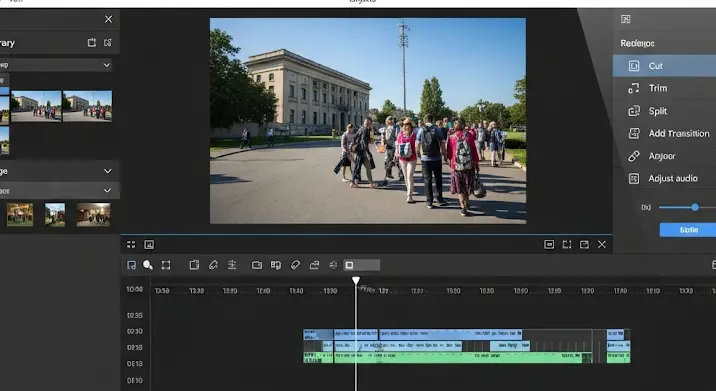
Task: Click the side-by-side compare icon in timeline toolbar
Action: pos(276,265)
